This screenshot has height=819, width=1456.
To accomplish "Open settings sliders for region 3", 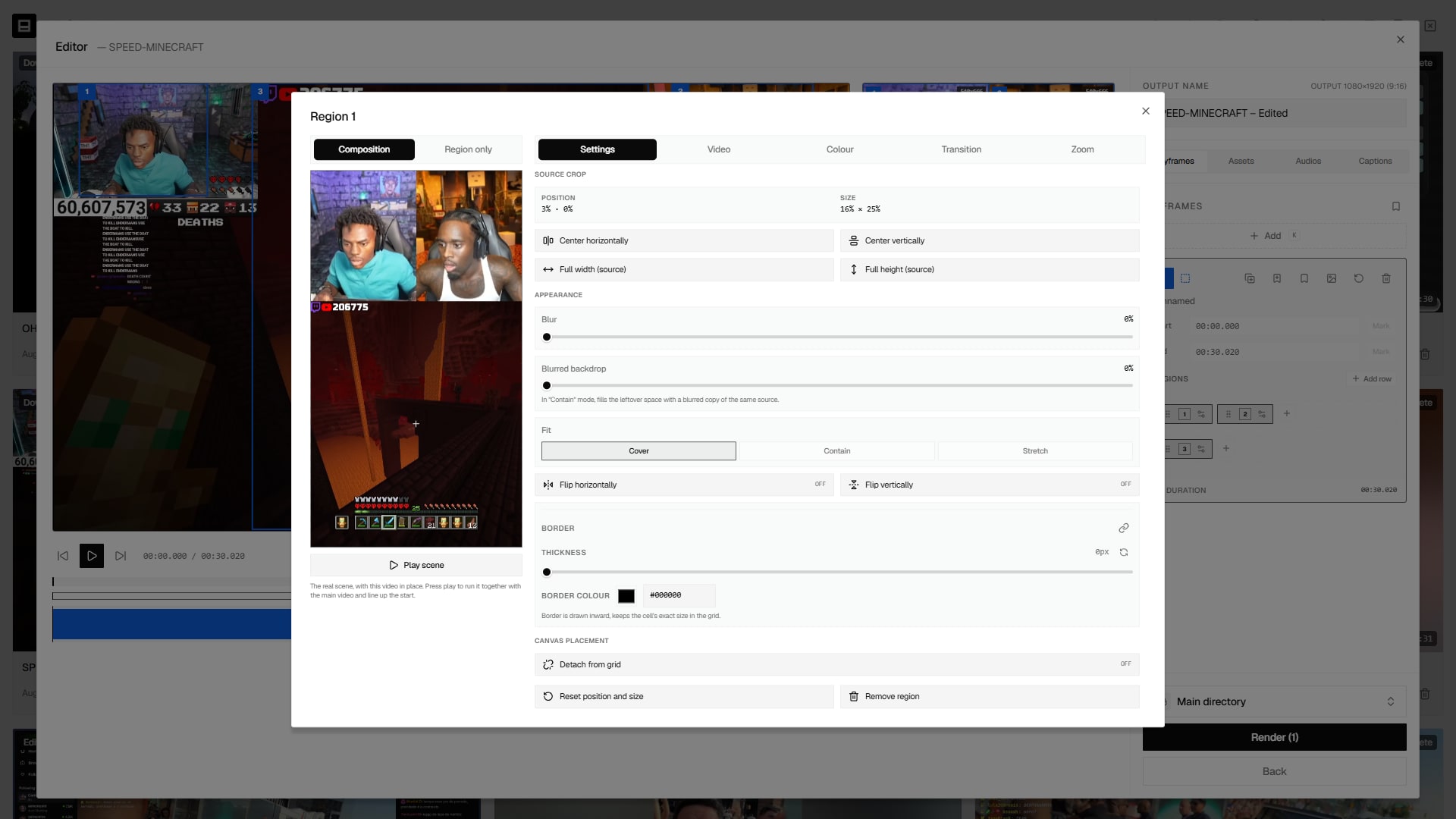I will (x=1201, y=449).
